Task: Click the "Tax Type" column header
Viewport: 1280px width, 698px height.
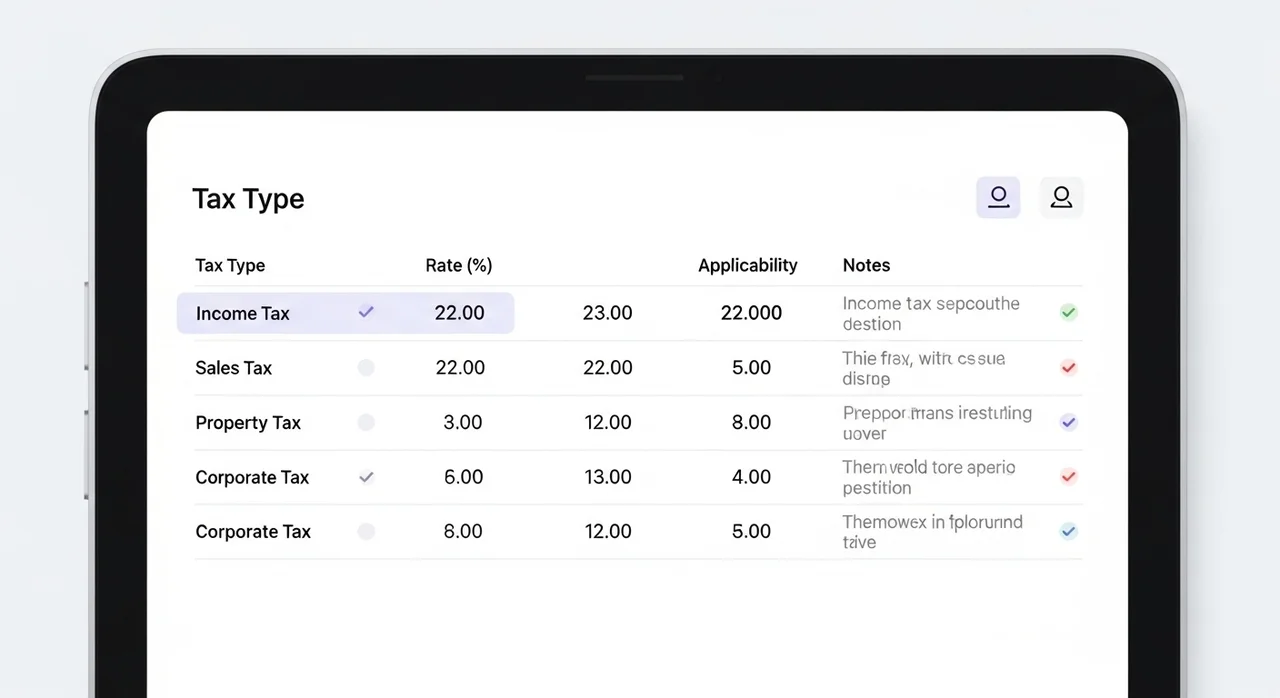Action: (x=230, y=265)
